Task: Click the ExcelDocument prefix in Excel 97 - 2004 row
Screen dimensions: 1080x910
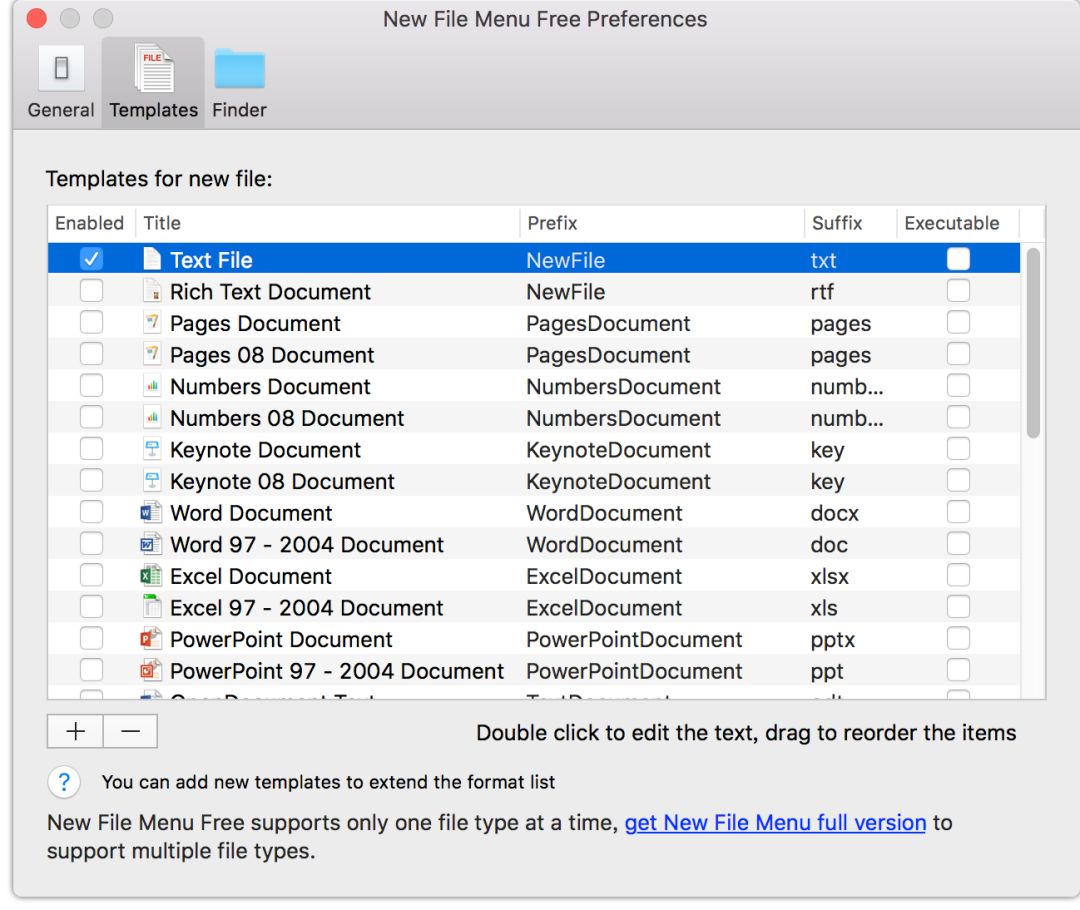Action: click(604, 608)
